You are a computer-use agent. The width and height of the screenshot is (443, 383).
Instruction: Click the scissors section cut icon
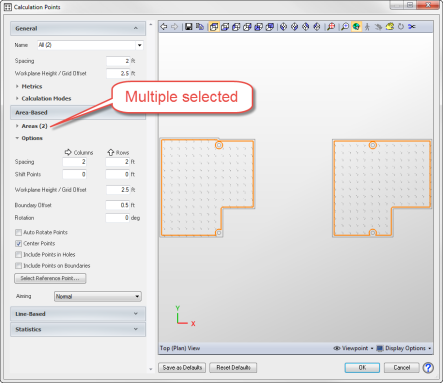412,27
